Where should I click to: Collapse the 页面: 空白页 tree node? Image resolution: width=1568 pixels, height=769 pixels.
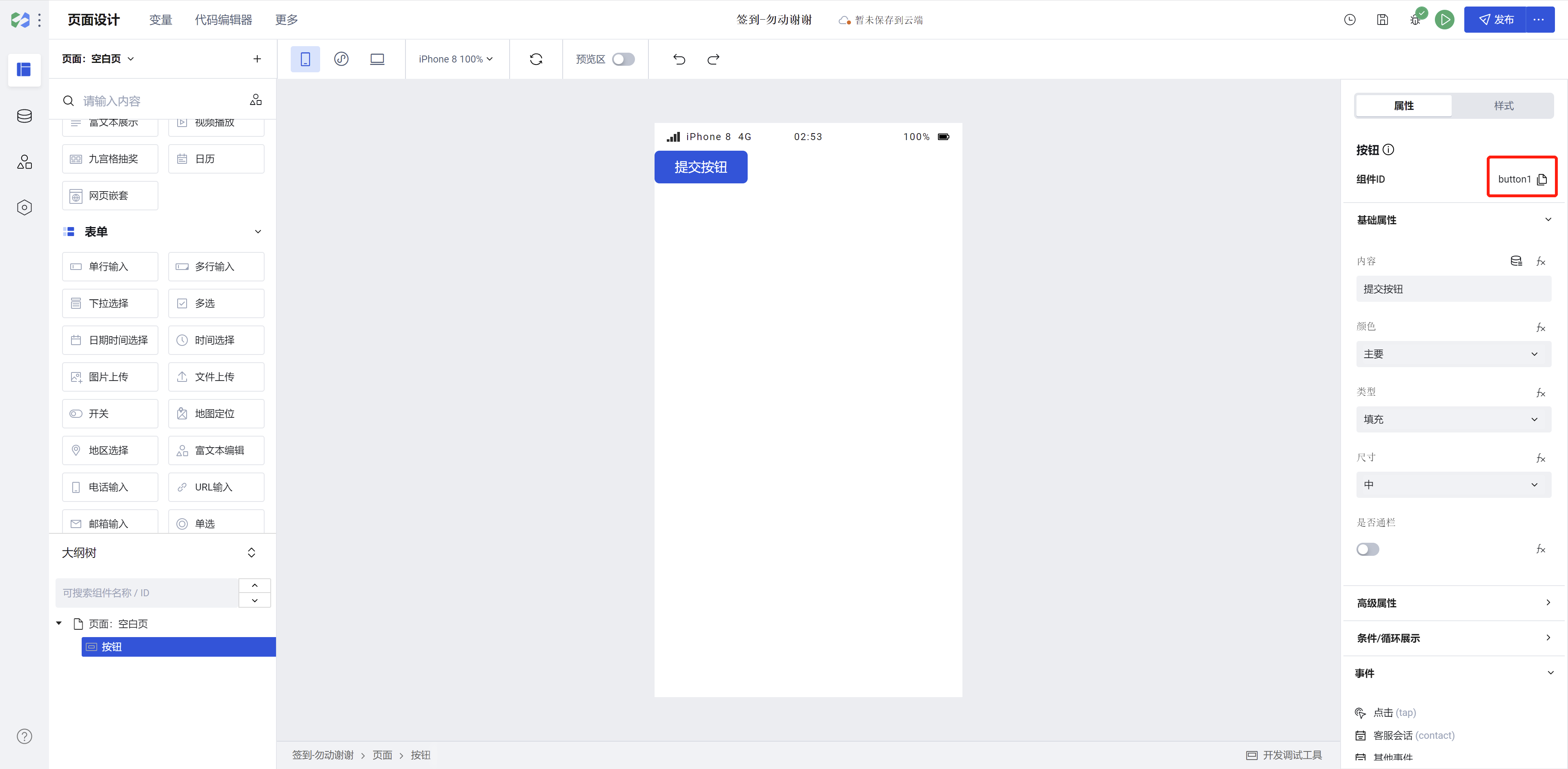[59, 623]
